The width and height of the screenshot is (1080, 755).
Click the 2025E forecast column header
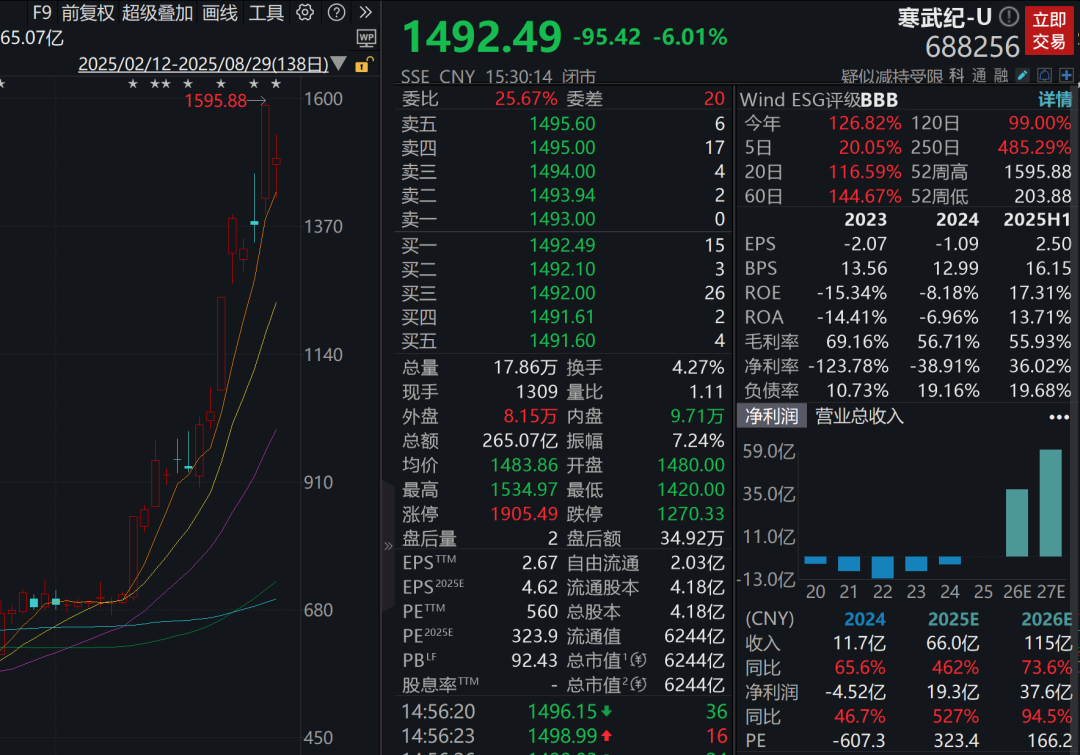[x=953, y=619]
